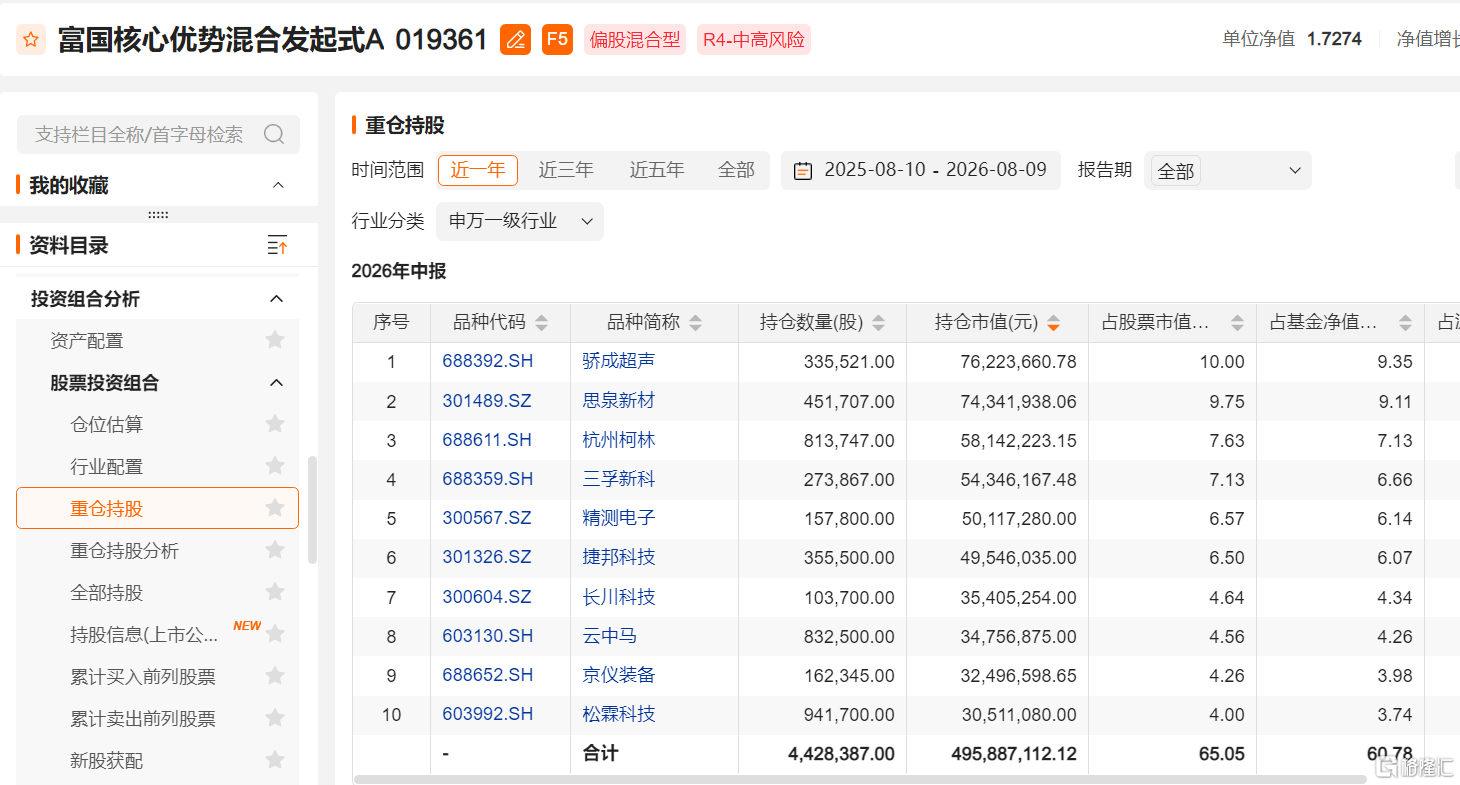1460x785 pixels.
Task: Select 全部 time range
Action: (736, 170)
